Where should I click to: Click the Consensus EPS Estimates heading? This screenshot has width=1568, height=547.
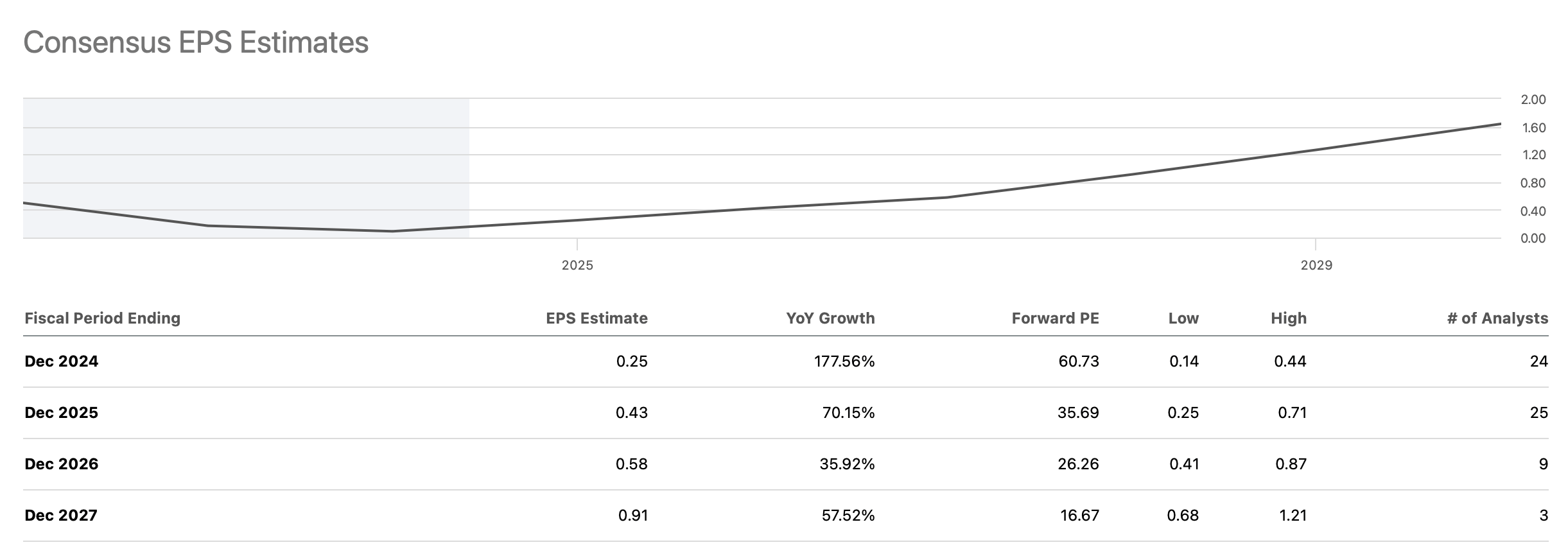196,43
